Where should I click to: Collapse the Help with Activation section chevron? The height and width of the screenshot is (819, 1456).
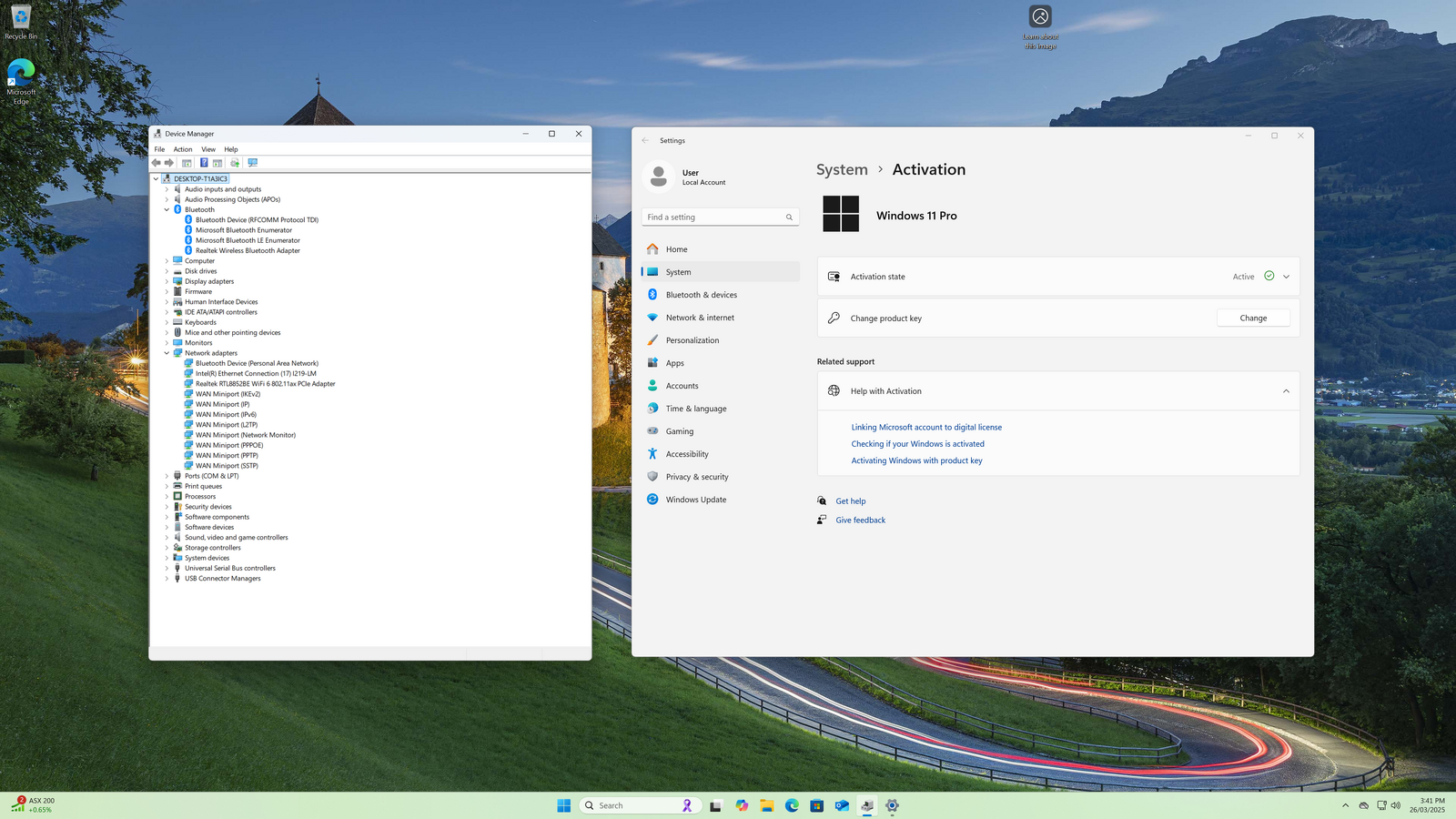[x=1286, y=391]
